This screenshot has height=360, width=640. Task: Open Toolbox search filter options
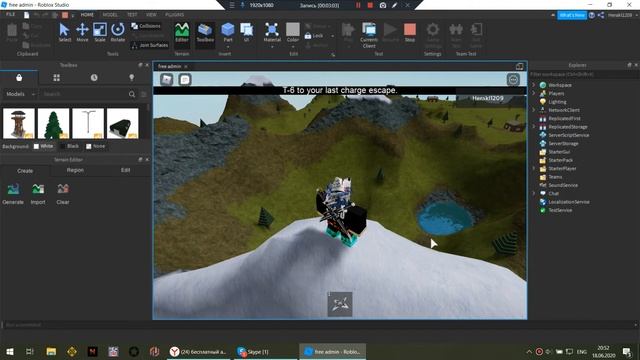point(144,94)
